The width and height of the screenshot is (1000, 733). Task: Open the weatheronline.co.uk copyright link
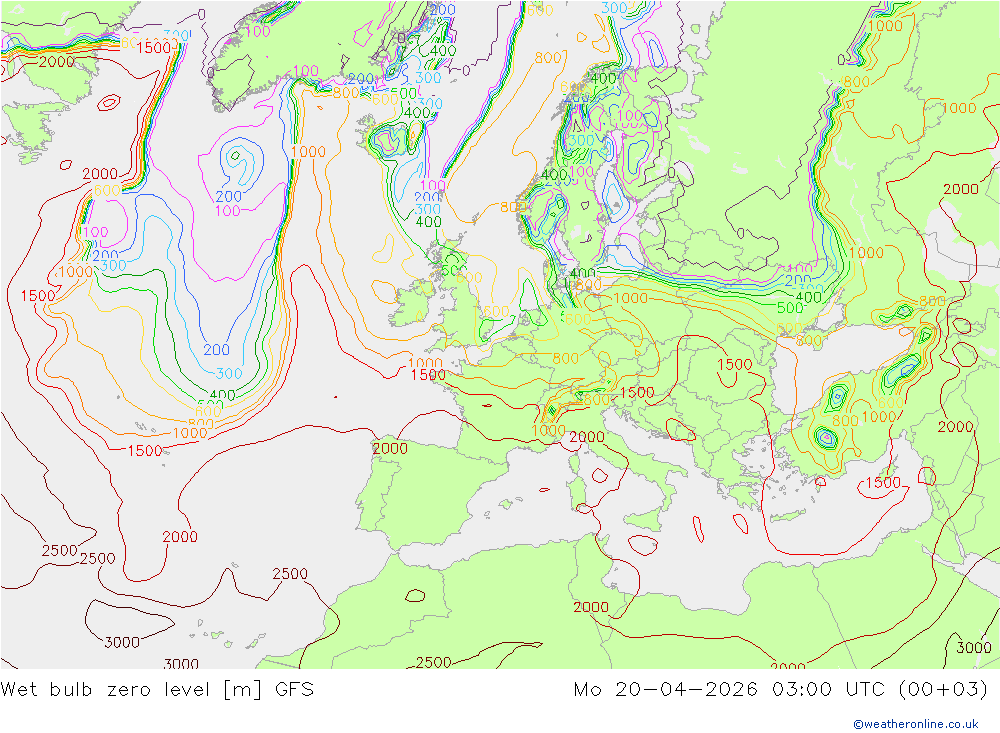916,724
